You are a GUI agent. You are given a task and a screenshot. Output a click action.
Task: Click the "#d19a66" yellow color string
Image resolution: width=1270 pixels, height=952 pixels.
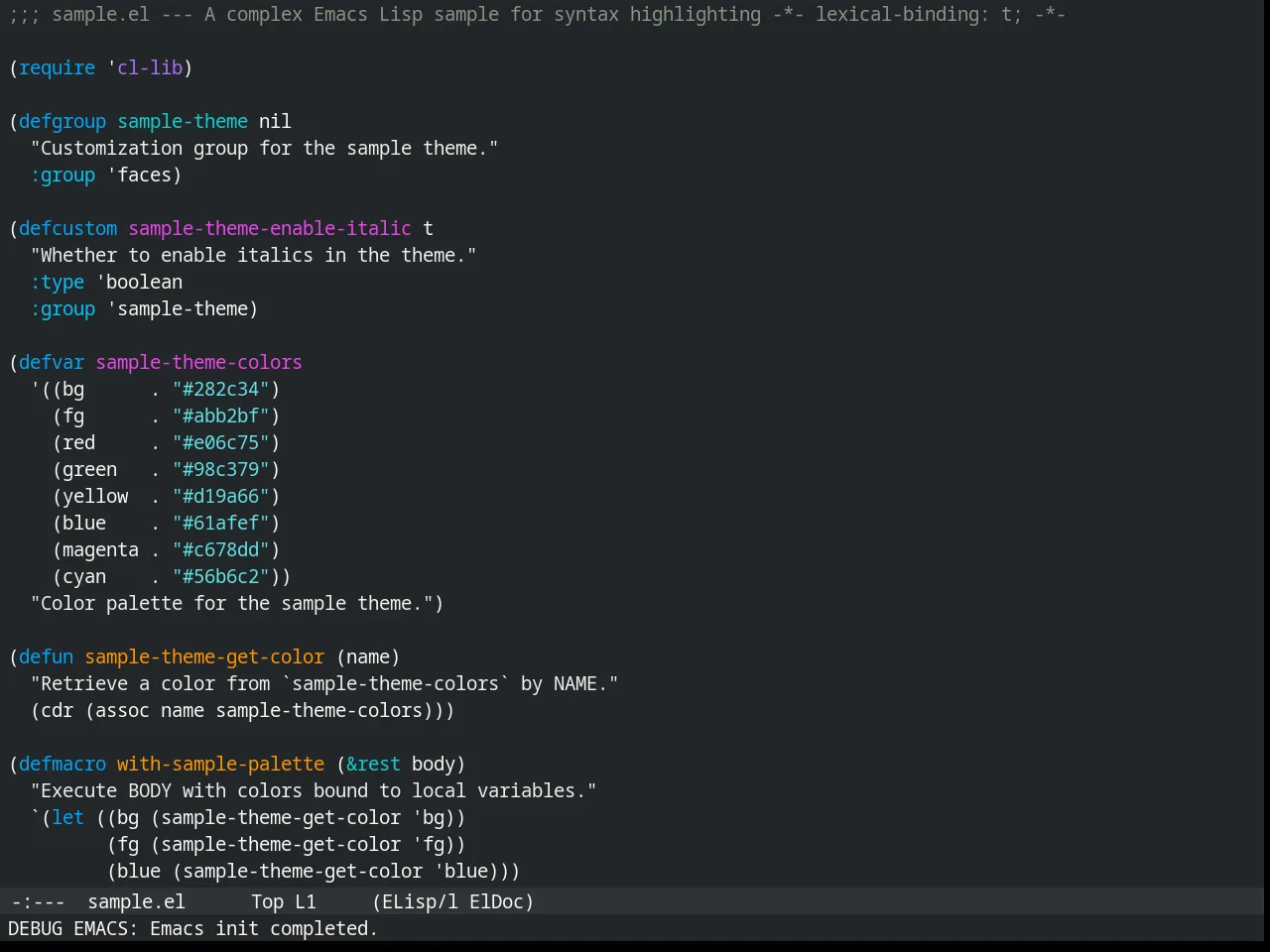(x=221, y=496)
